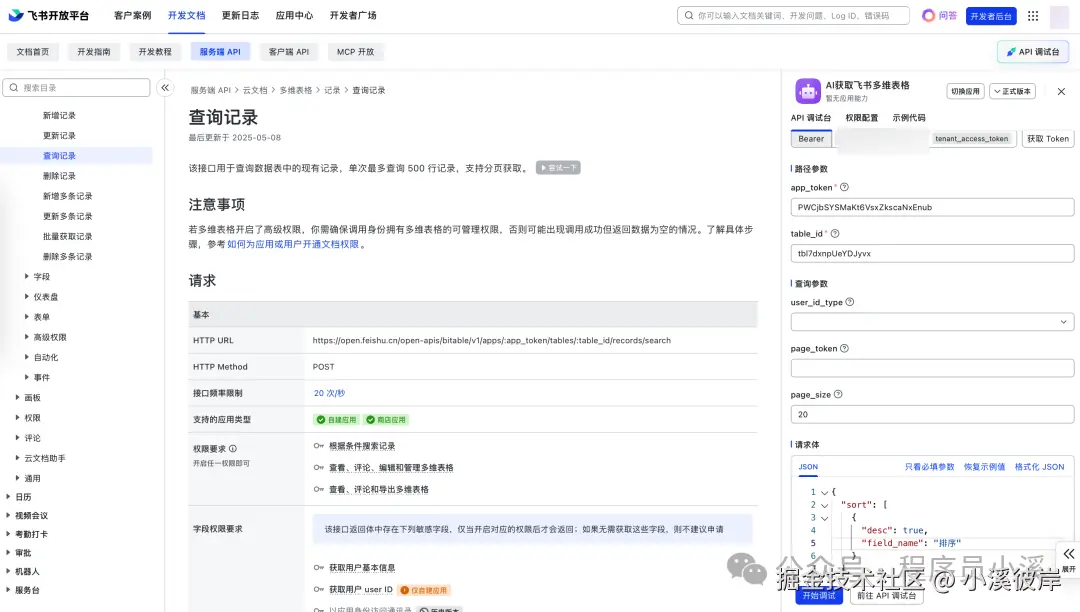
Task: Switch to 开发指南 tab
Action: click(94, 52)
